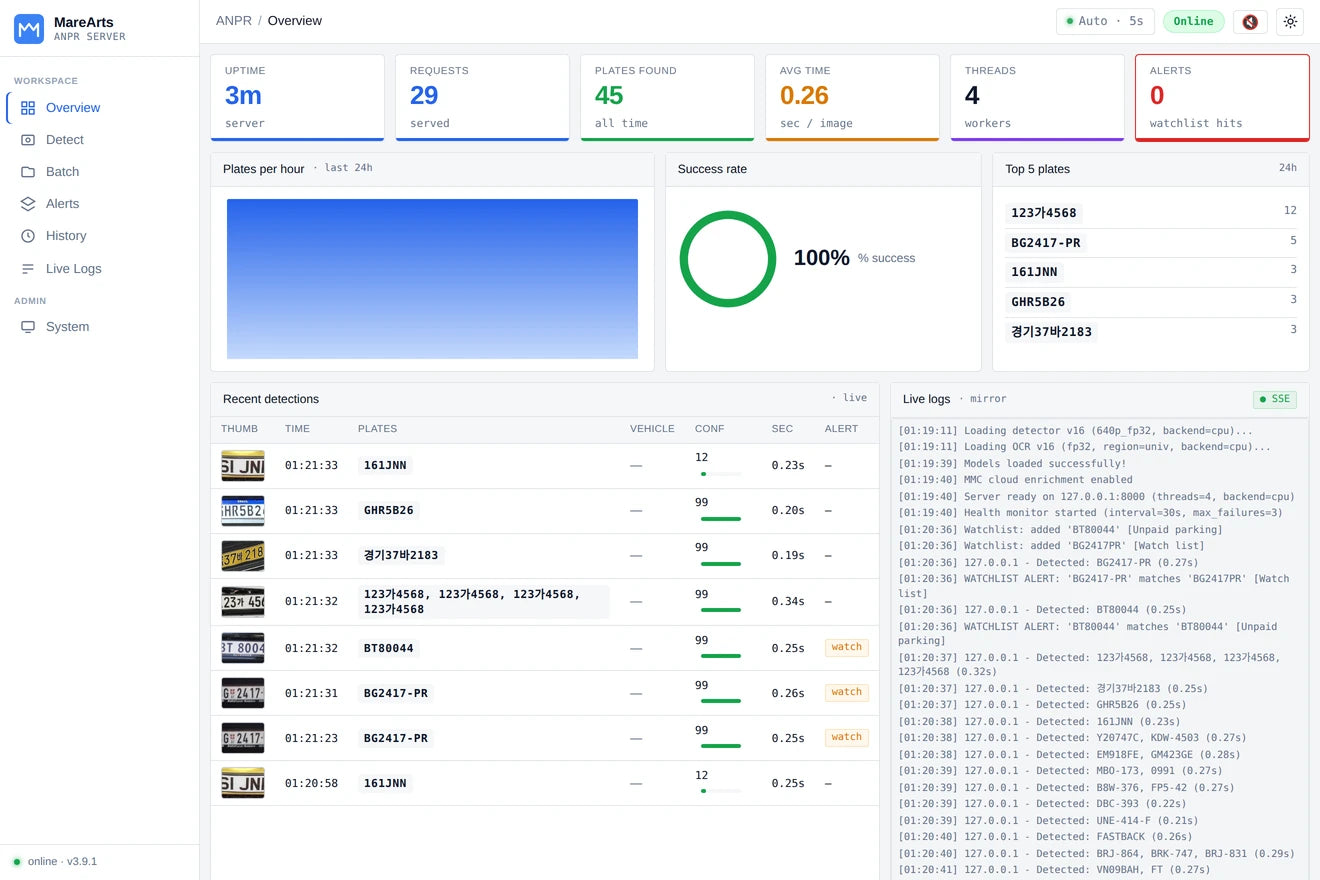Open thumbnail of 경기37바2183 detection

[x=243, y=556]
